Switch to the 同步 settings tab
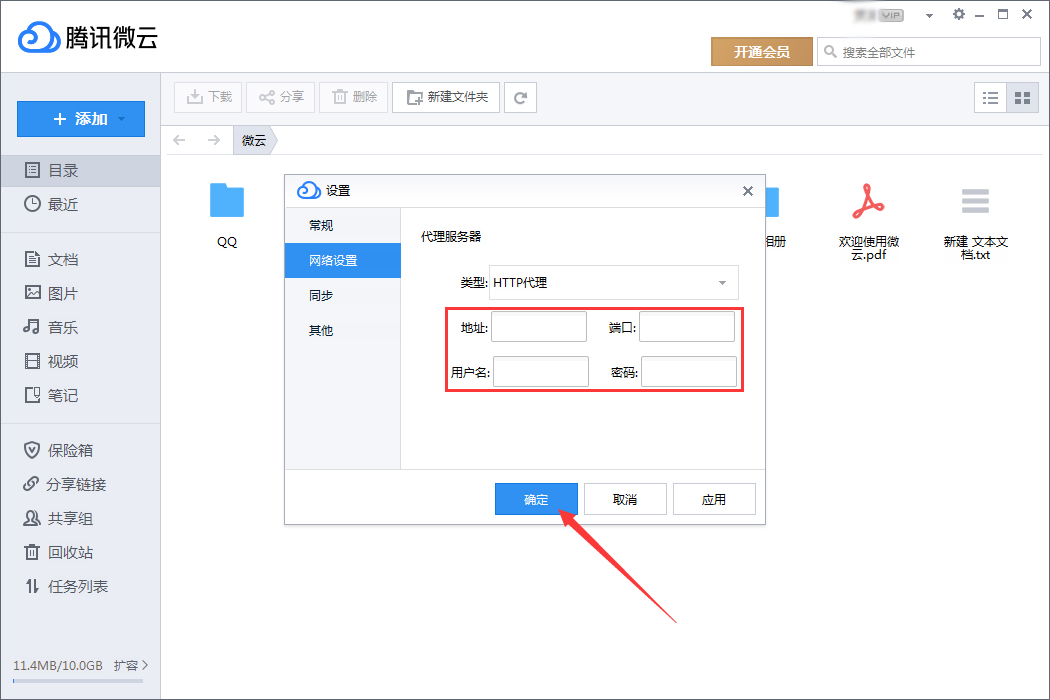 pos(323,295)
